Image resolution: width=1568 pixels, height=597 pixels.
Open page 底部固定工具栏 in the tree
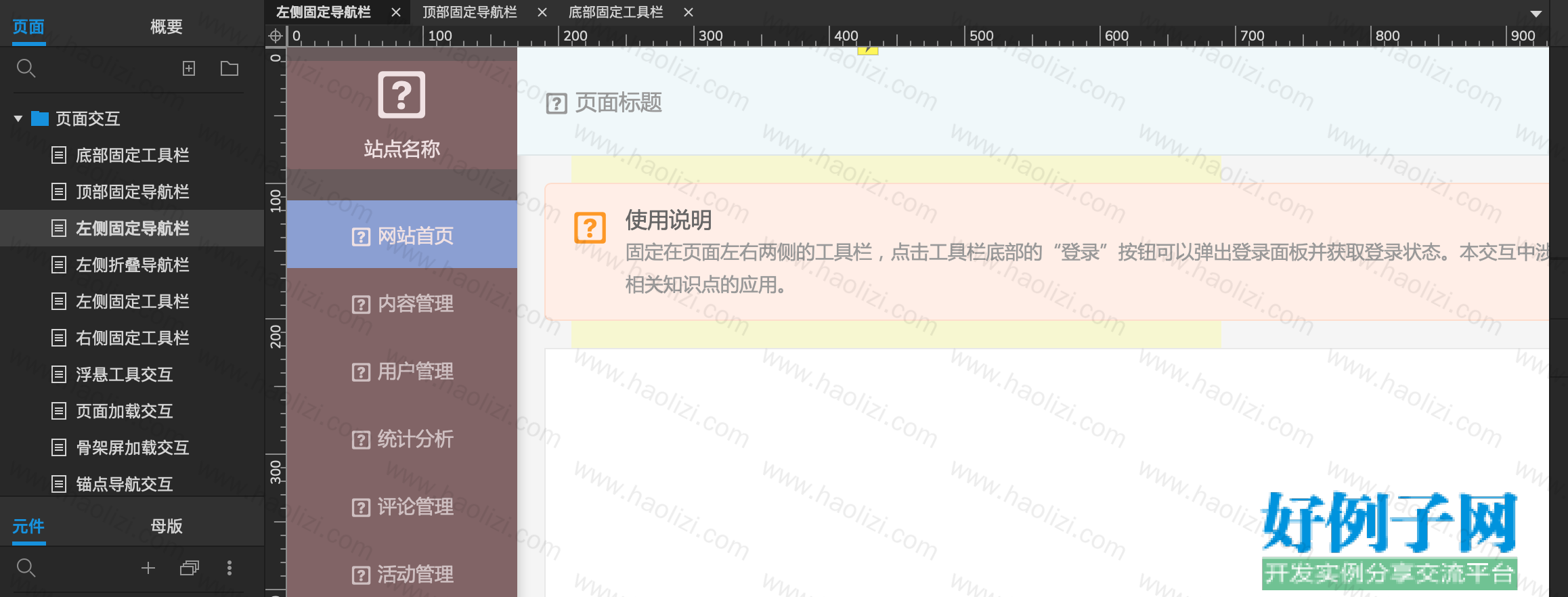point(132,155)
